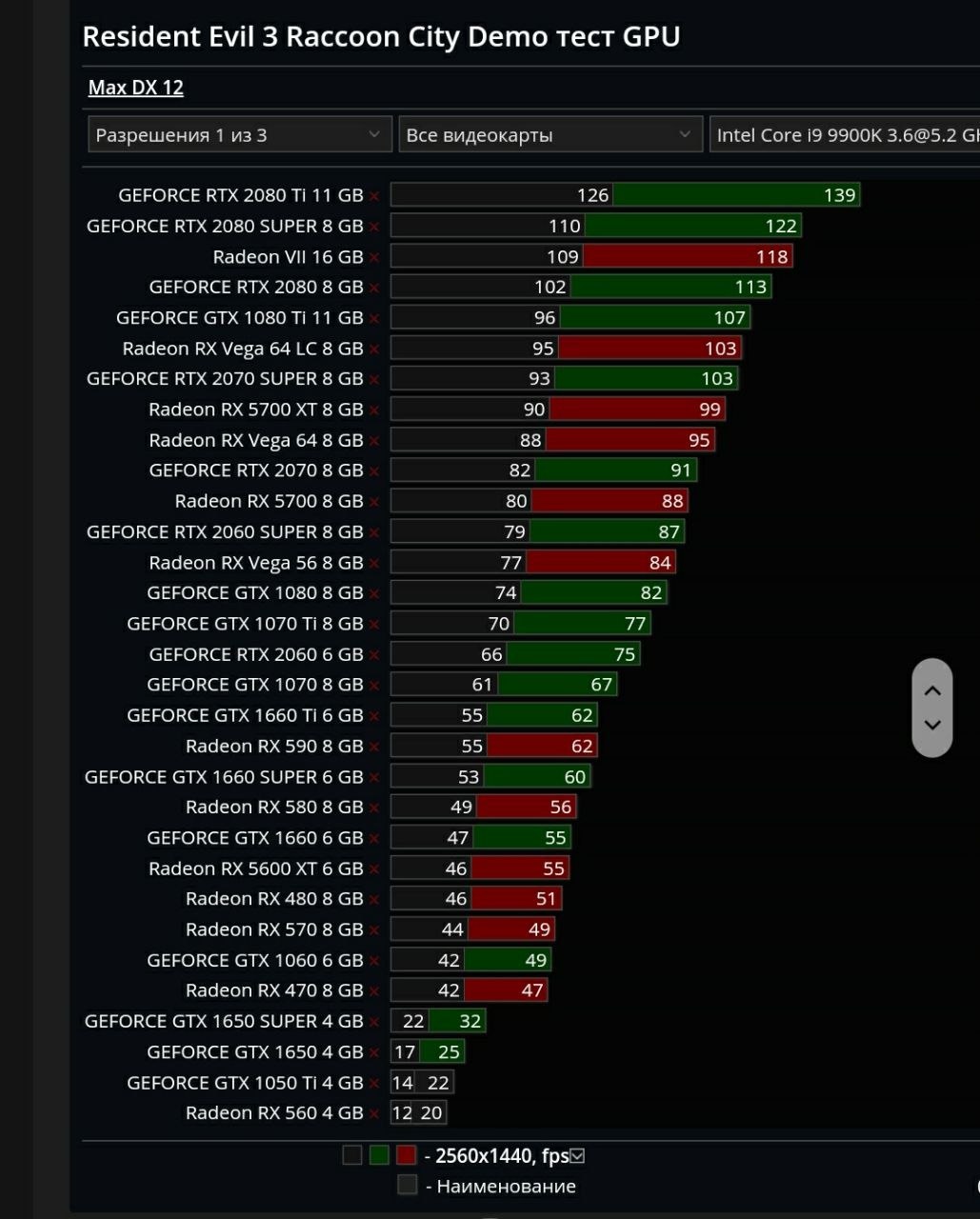Click the GEFORCE GTX 1650 SUPER 4 GB label

coord(224,1021)
